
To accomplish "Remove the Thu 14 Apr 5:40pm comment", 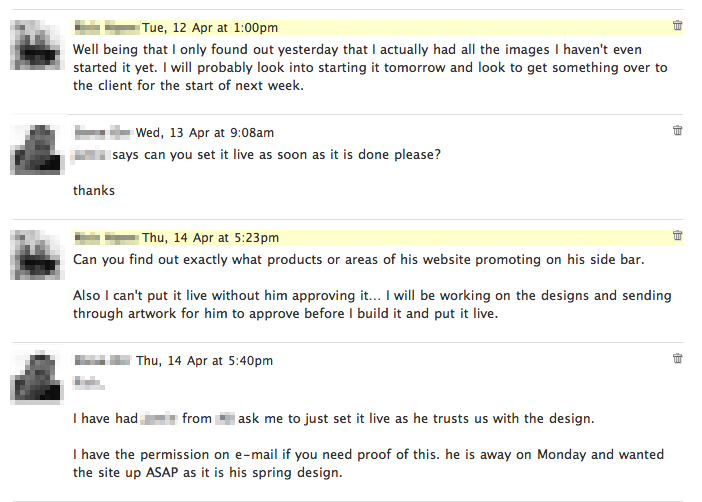I will tap(678, 358).
